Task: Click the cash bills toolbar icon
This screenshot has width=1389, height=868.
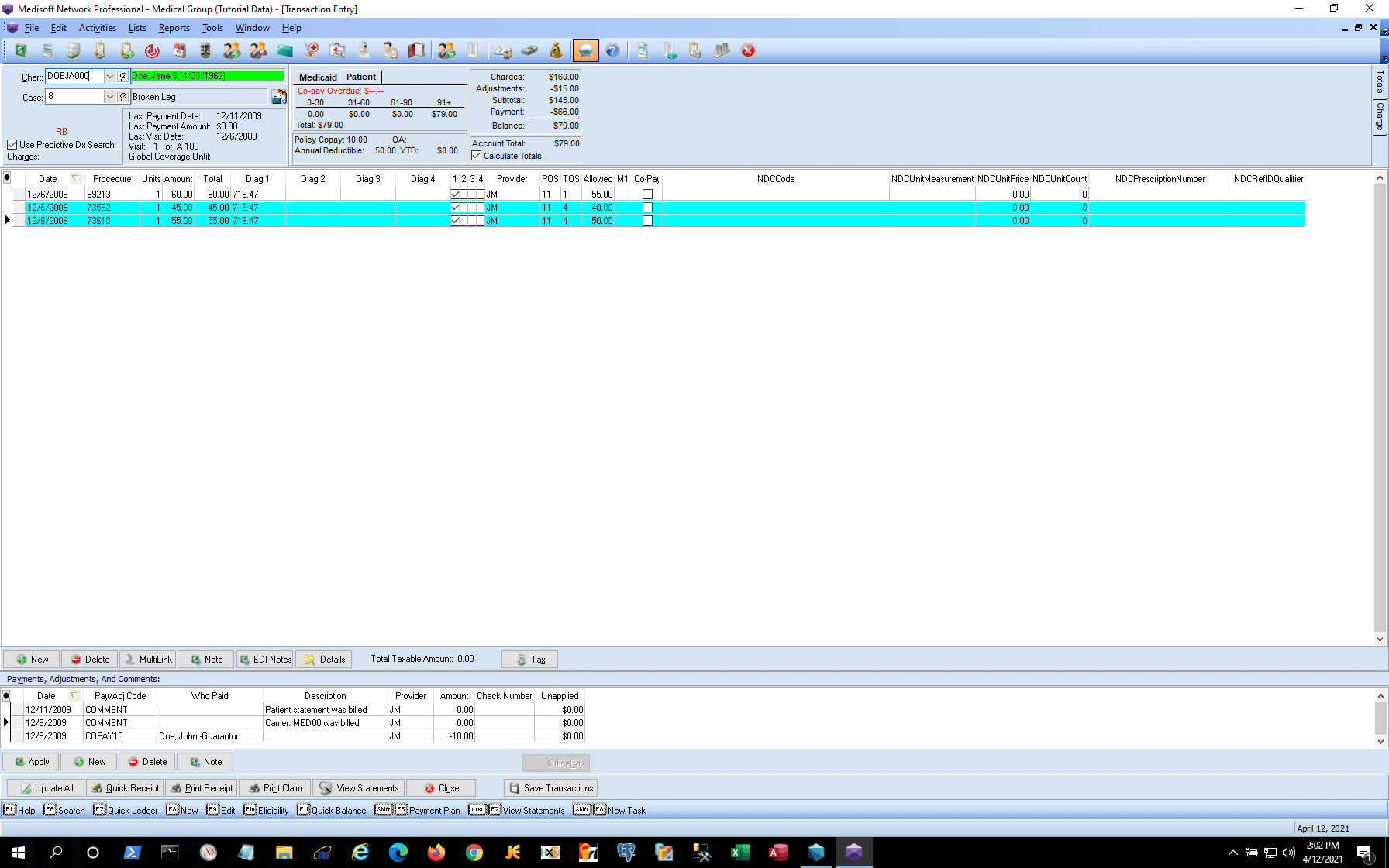Action: pos(529,50)
